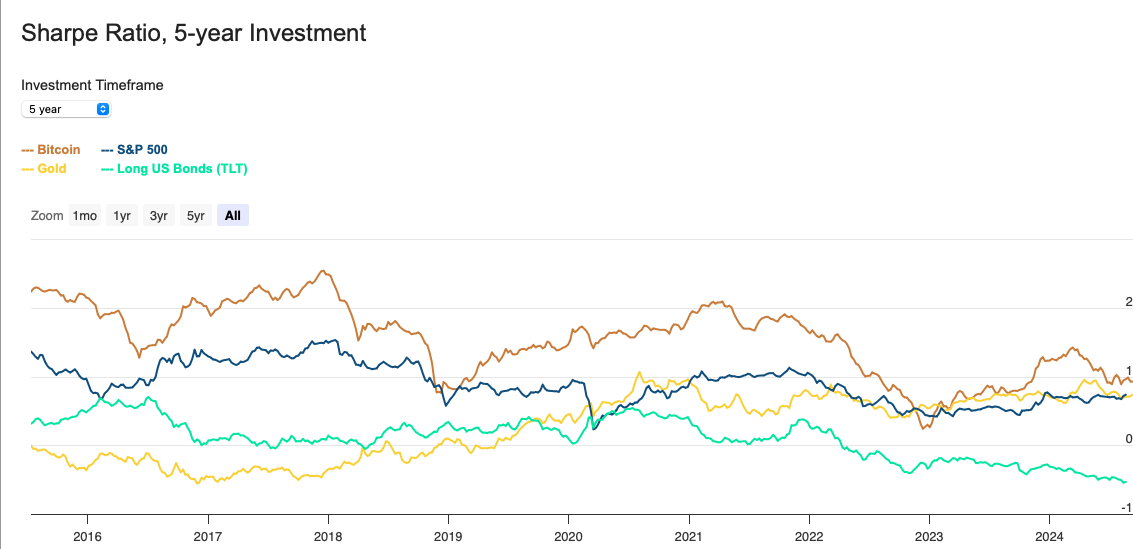
Task: Click the Sharpe Ratio chart title
Action: (194, 33)
